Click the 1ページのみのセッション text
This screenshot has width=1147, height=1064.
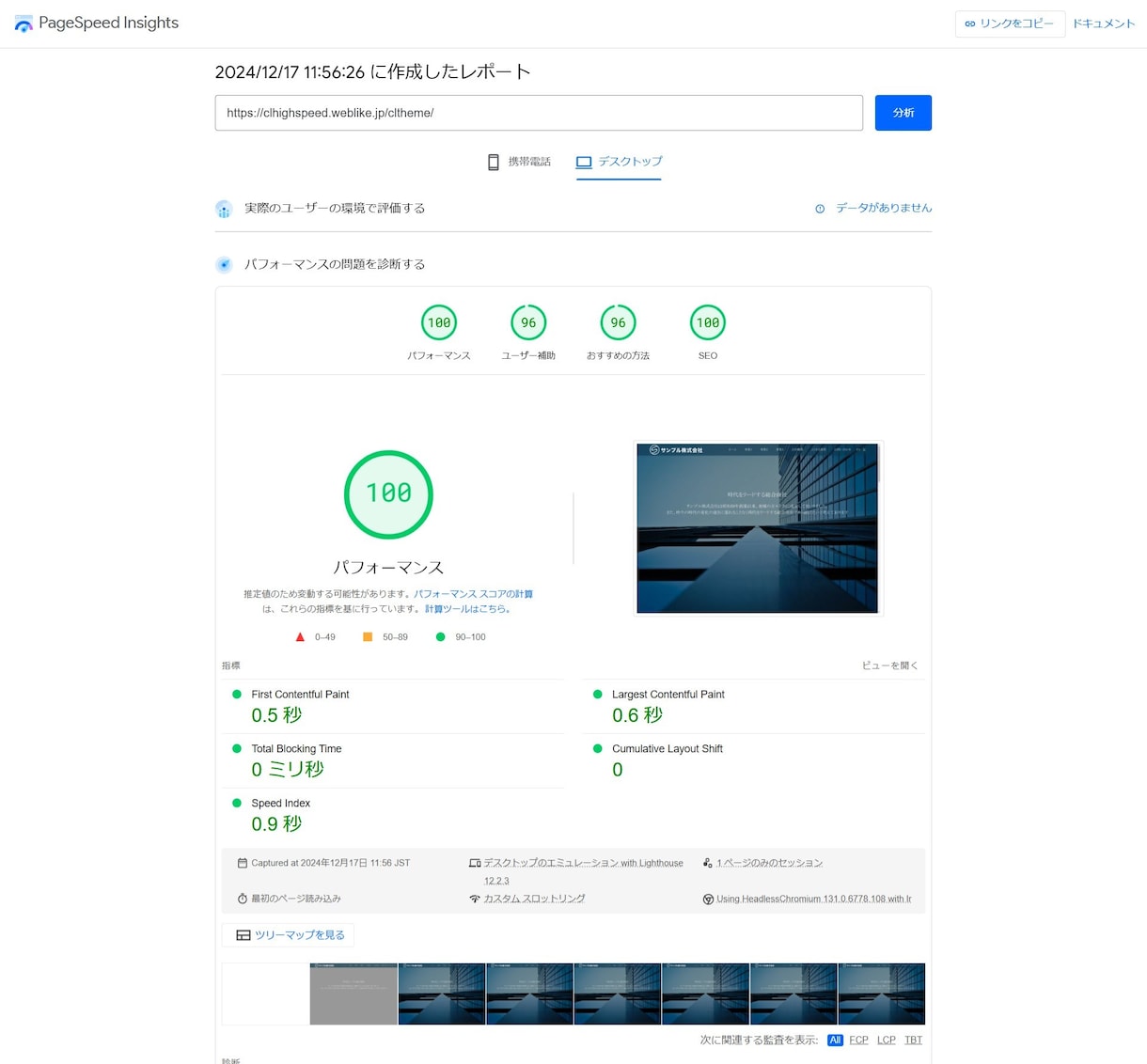(769, 863)
